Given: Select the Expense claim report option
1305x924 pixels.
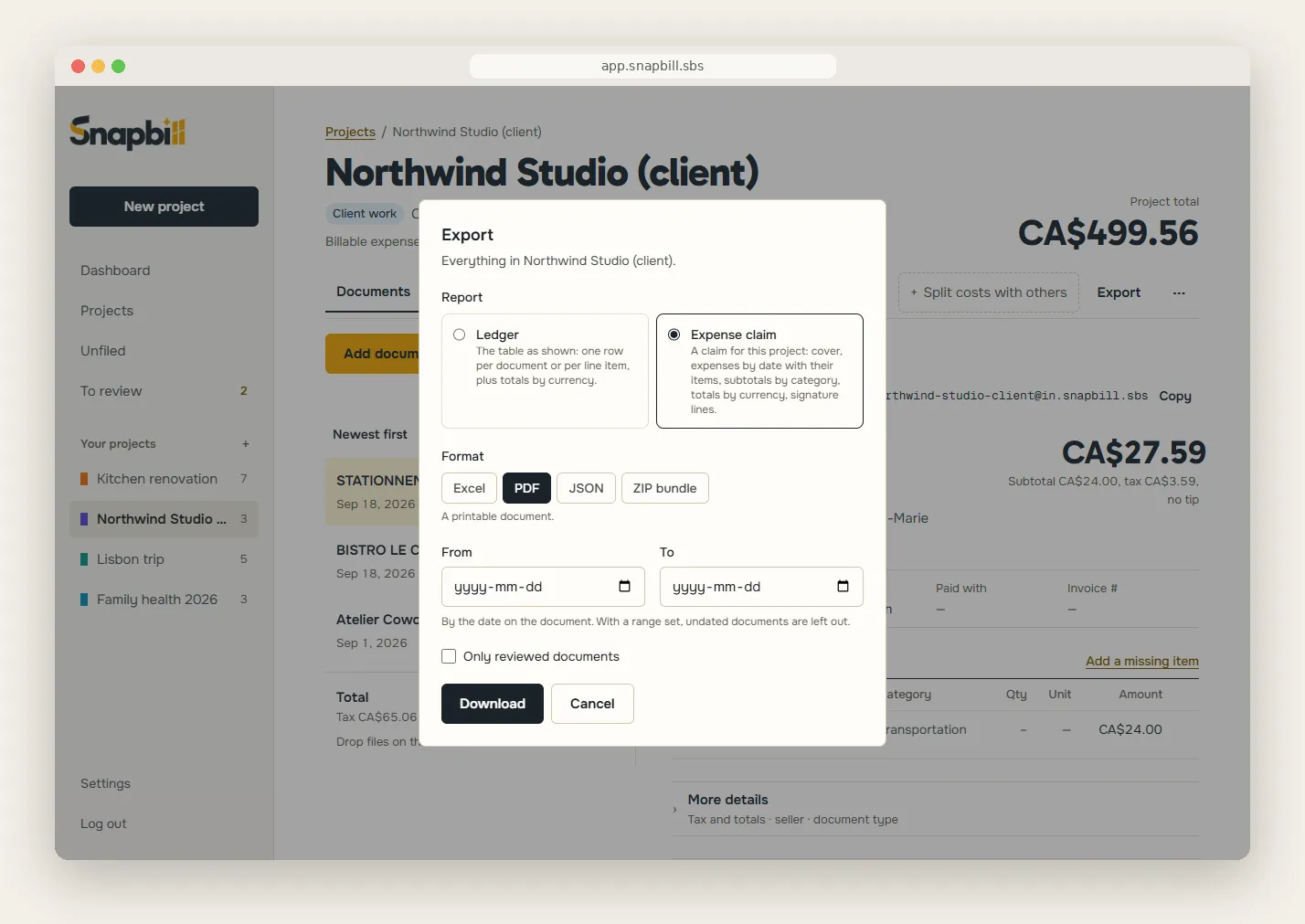Looking at the screenshot, I should tap(759, 371).
